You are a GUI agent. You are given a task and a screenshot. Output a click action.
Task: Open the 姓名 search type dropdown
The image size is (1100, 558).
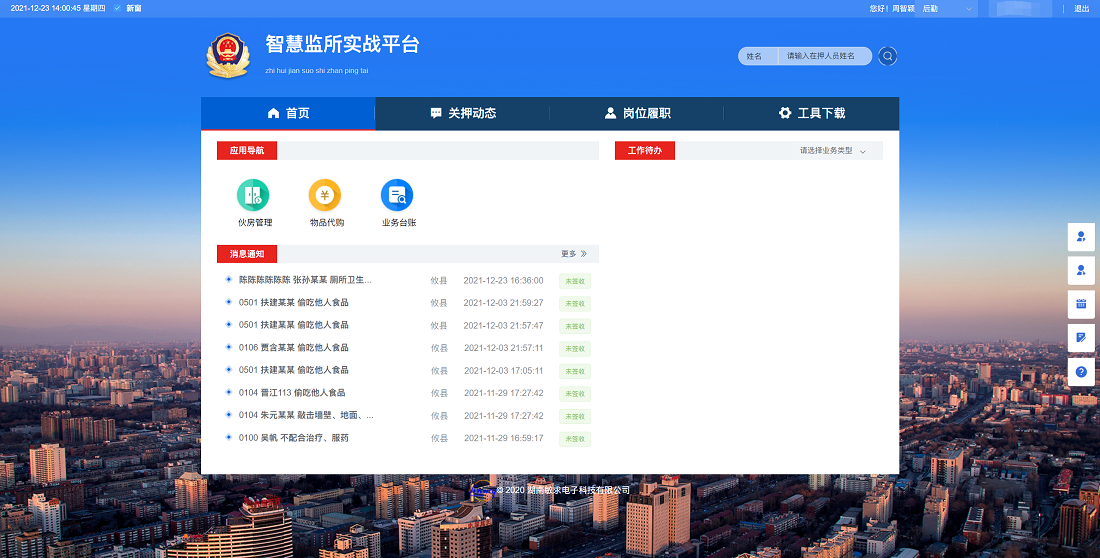pos(756,56)
